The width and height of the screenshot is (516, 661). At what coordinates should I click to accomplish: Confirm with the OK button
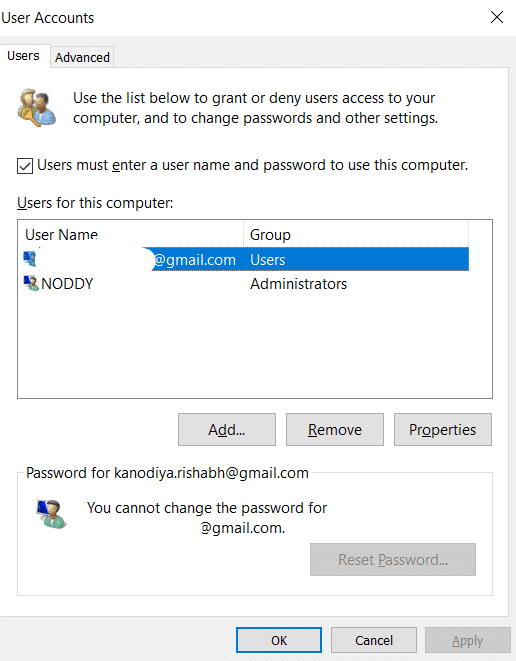(279, 640)
